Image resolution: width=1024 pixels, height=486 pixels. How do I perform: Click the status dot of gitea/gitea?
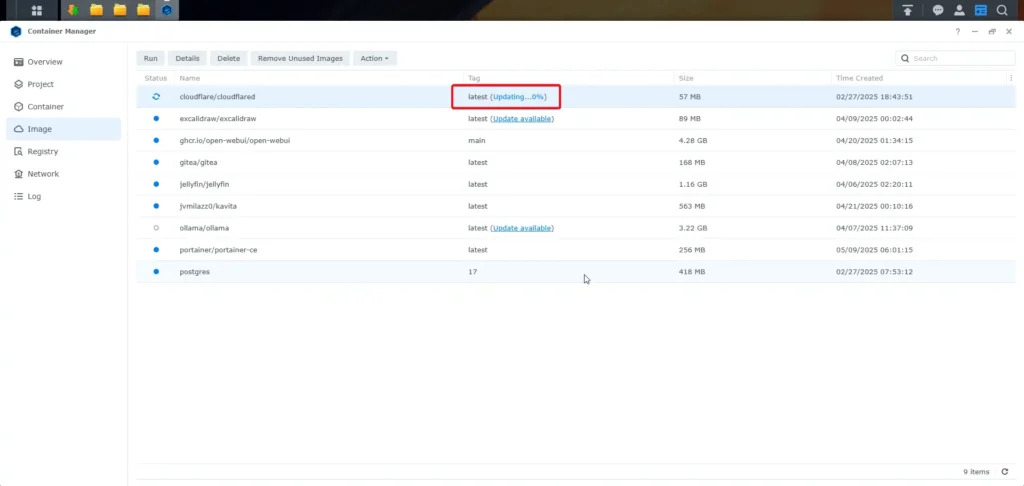155,162
